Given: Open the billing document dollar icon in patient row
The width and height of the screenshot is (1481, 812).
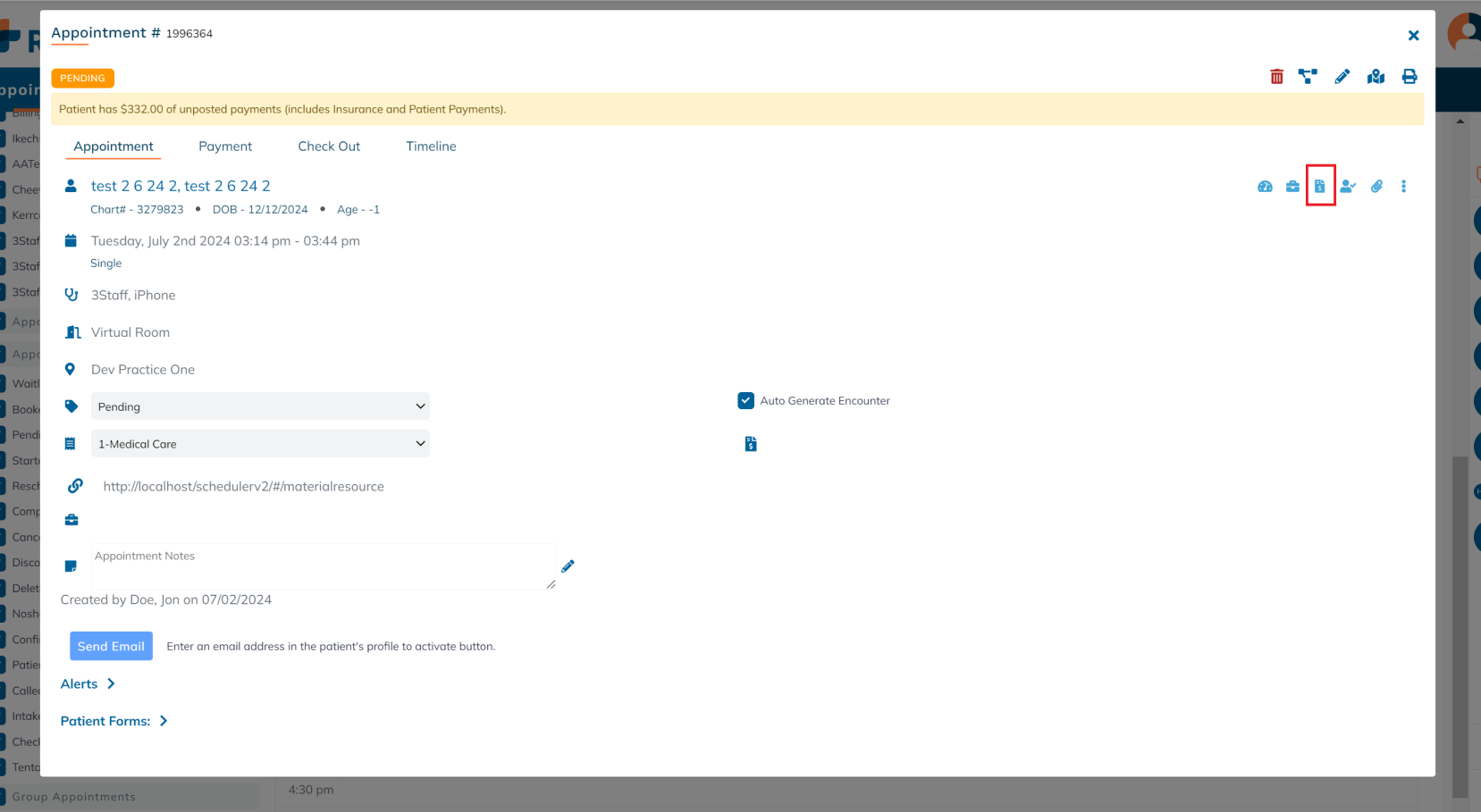Looking at the screenshot, I should pos(1320,186).
